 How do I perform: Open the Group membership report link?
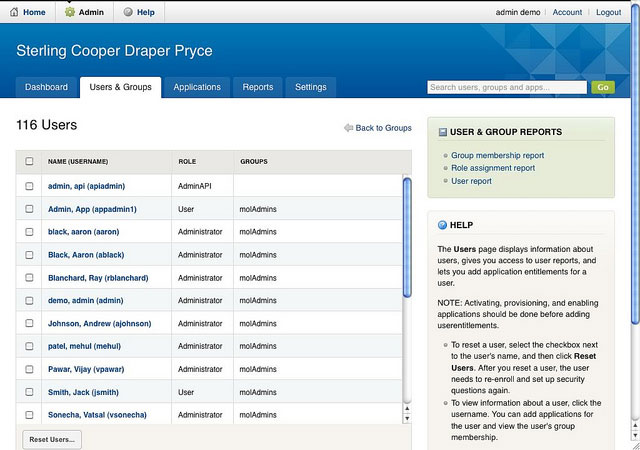pyautogui.click(x=497, y=155)
